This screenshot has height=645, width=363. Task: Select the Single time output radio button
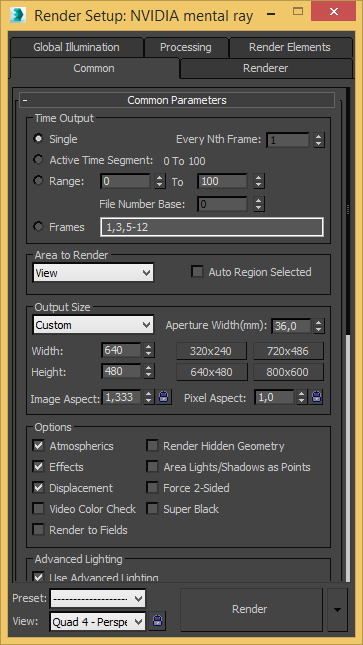(x=38, y=139)
